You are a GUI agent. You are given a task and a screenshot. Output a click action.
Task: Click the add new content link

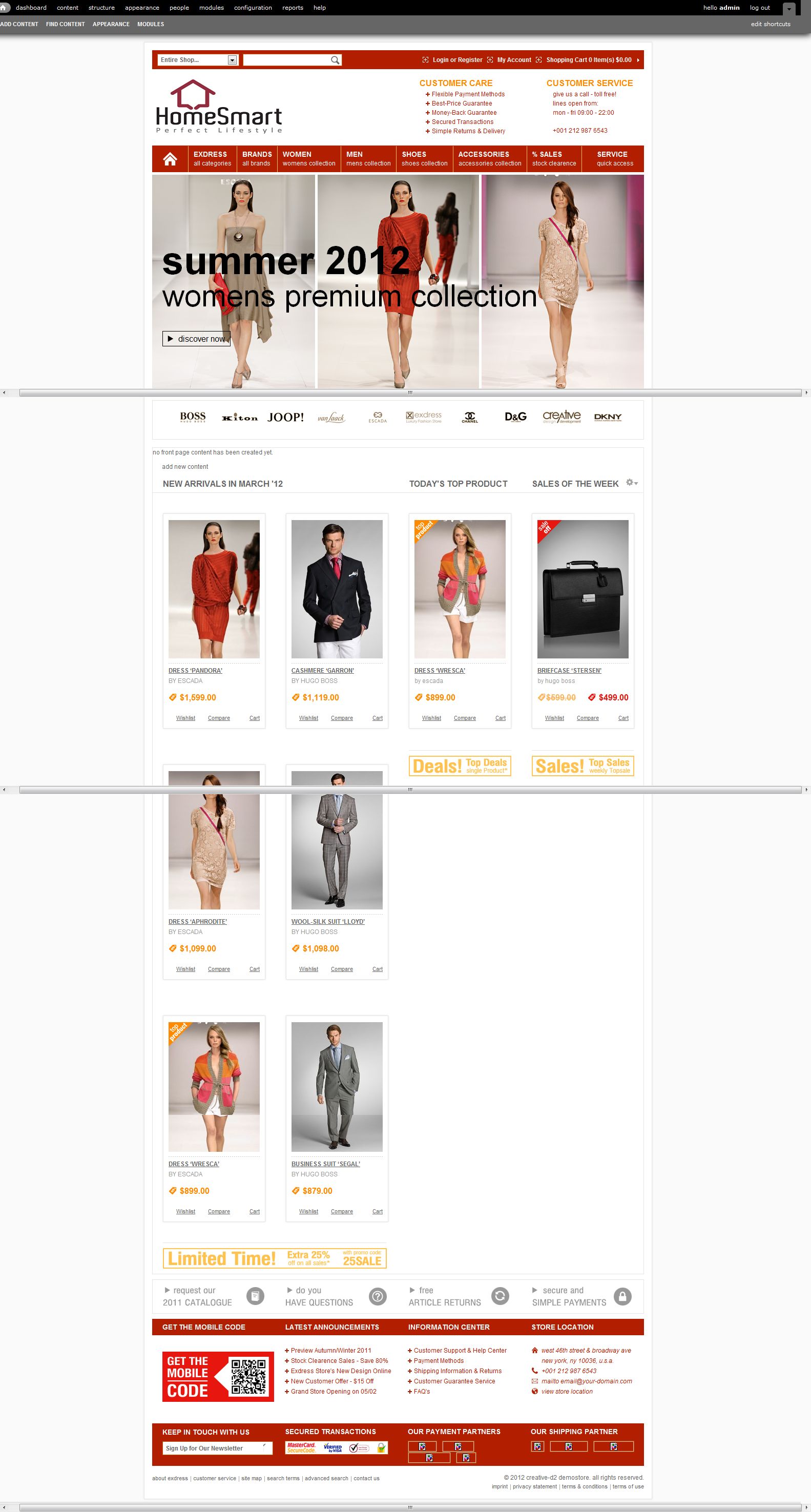point(185,467)
